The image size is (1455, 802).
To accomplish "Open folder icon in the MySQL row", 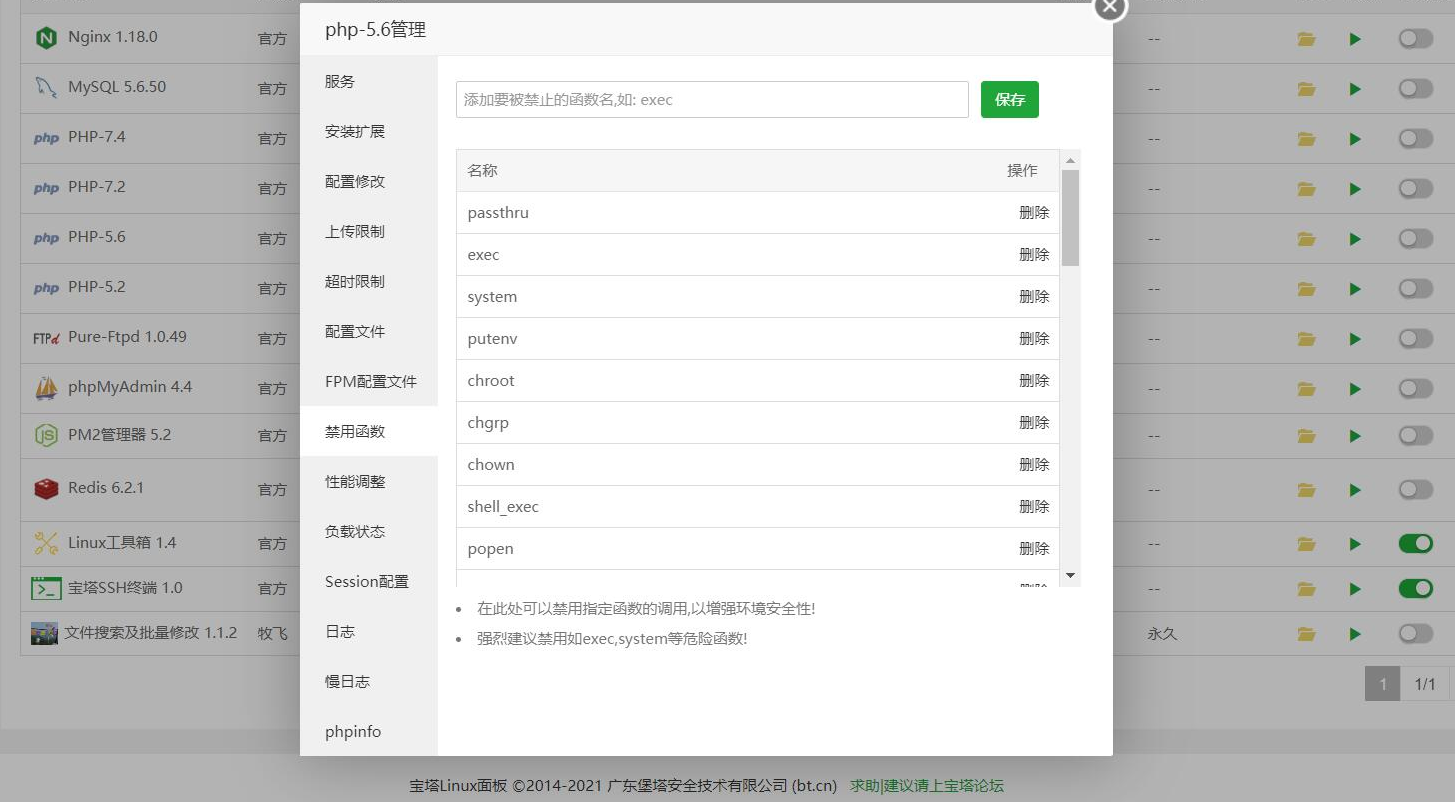I will point(1306,89).
